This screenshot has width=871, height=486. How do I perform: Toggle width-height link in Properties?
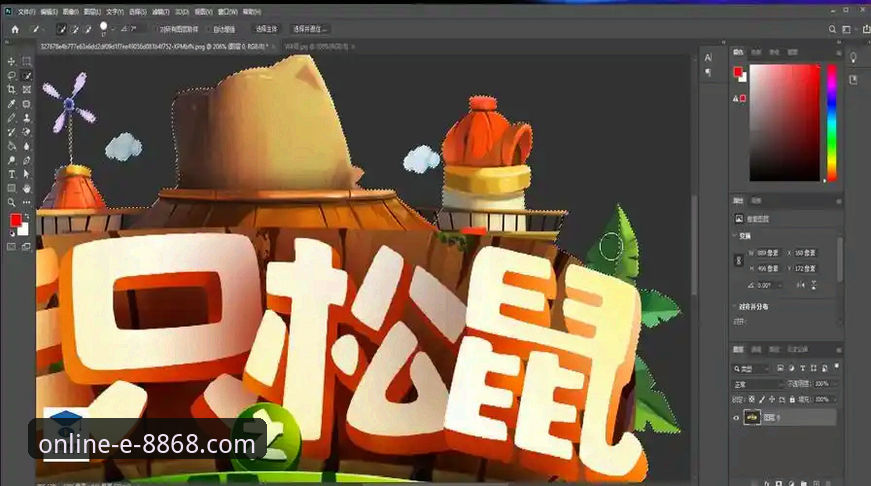[x=739, y=260]
